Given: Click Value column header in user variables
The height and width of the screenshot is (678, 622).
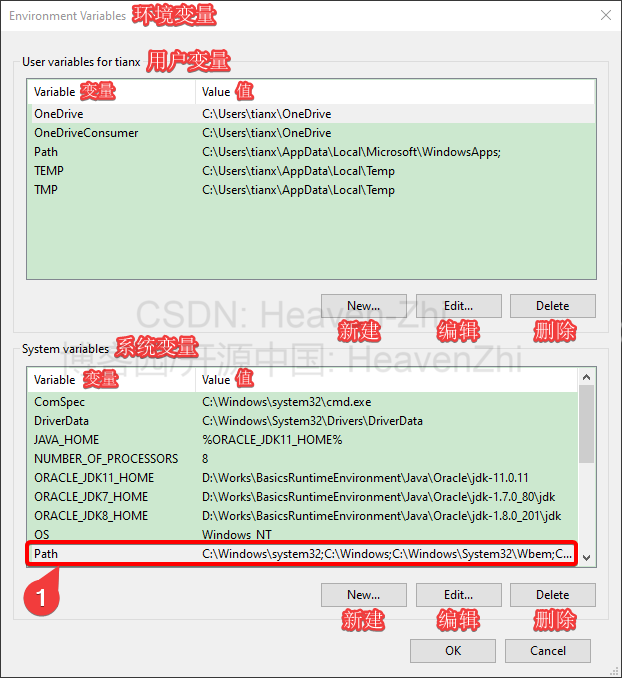Looking at the screenshot, I should 395,92.
